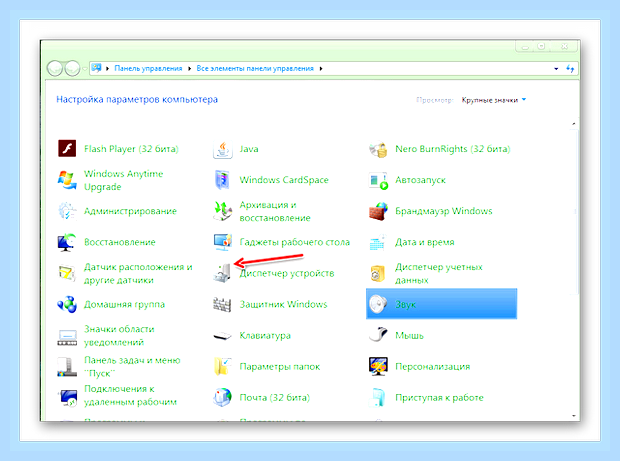This screenshot has height=461, width=620.
Task: Click Все элементы панели управления breadcrumb
Action: coord(255,68)
